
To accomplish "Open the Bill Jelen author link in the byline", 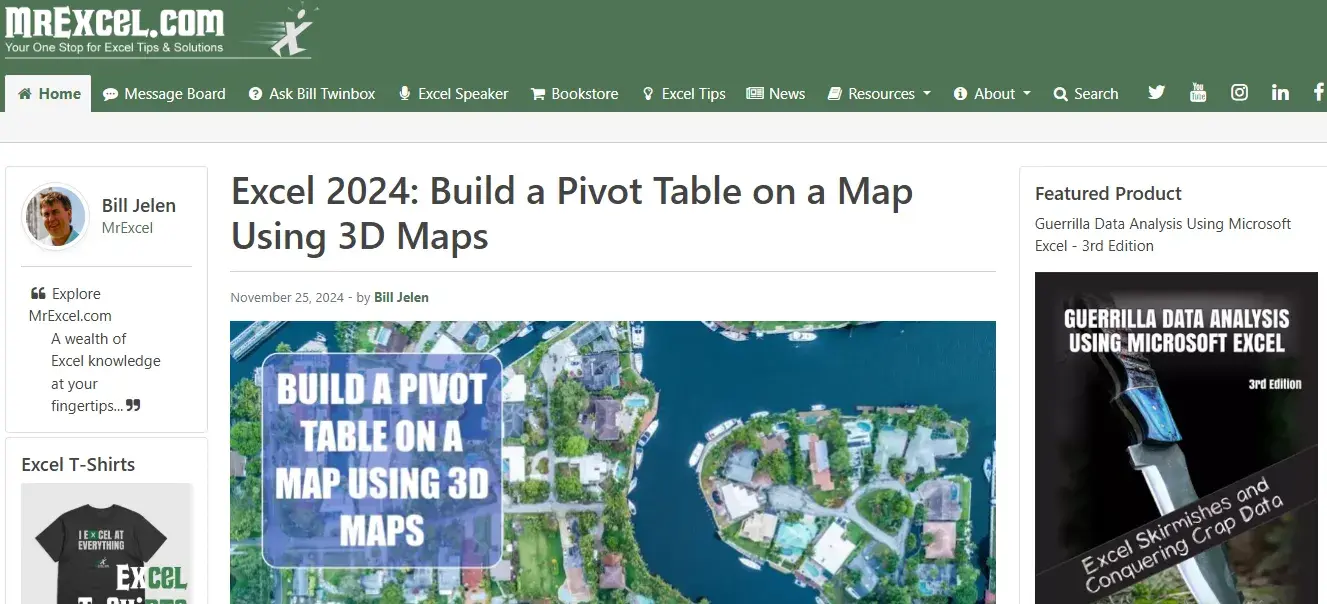I will [x=401, y=298].
